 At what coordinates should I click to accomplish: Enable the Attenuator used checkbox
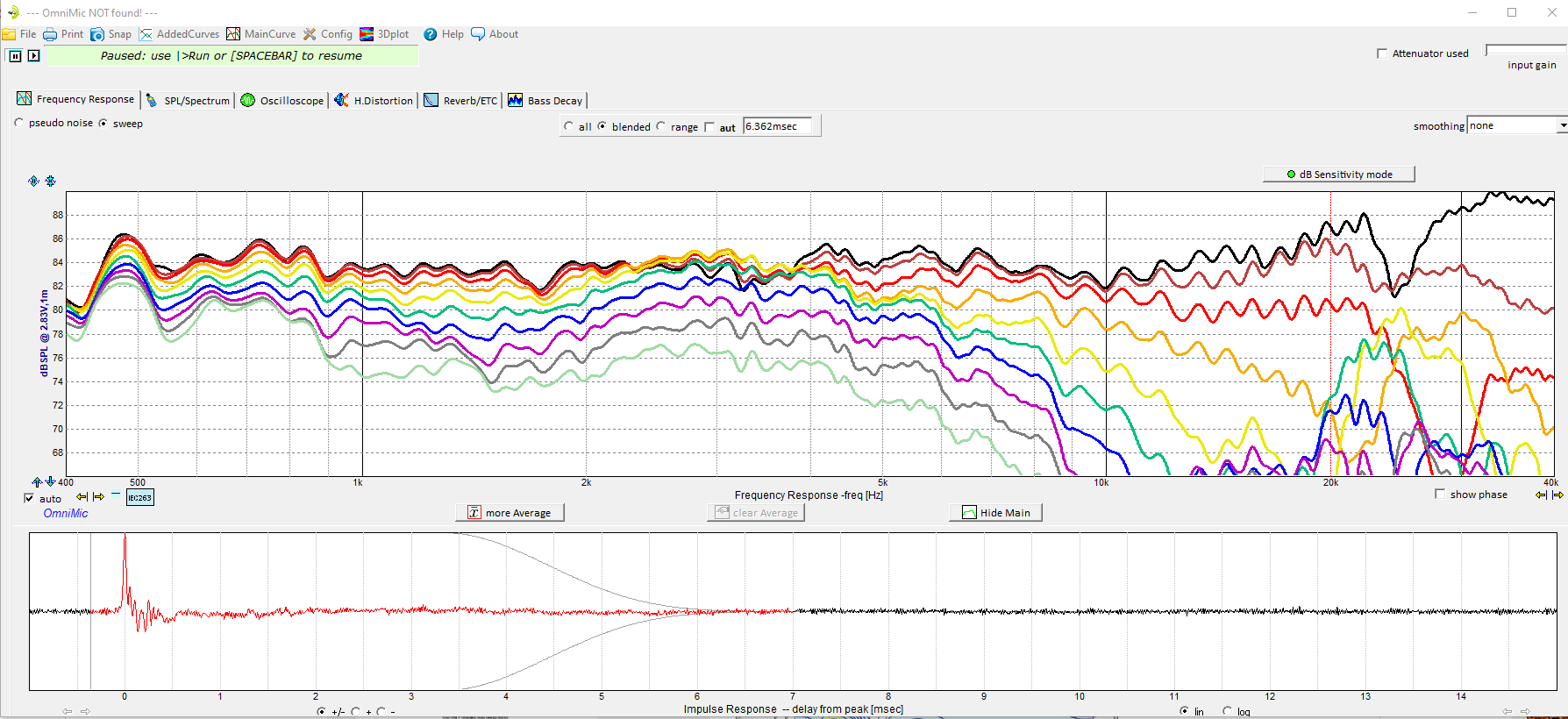[1382, 53]
